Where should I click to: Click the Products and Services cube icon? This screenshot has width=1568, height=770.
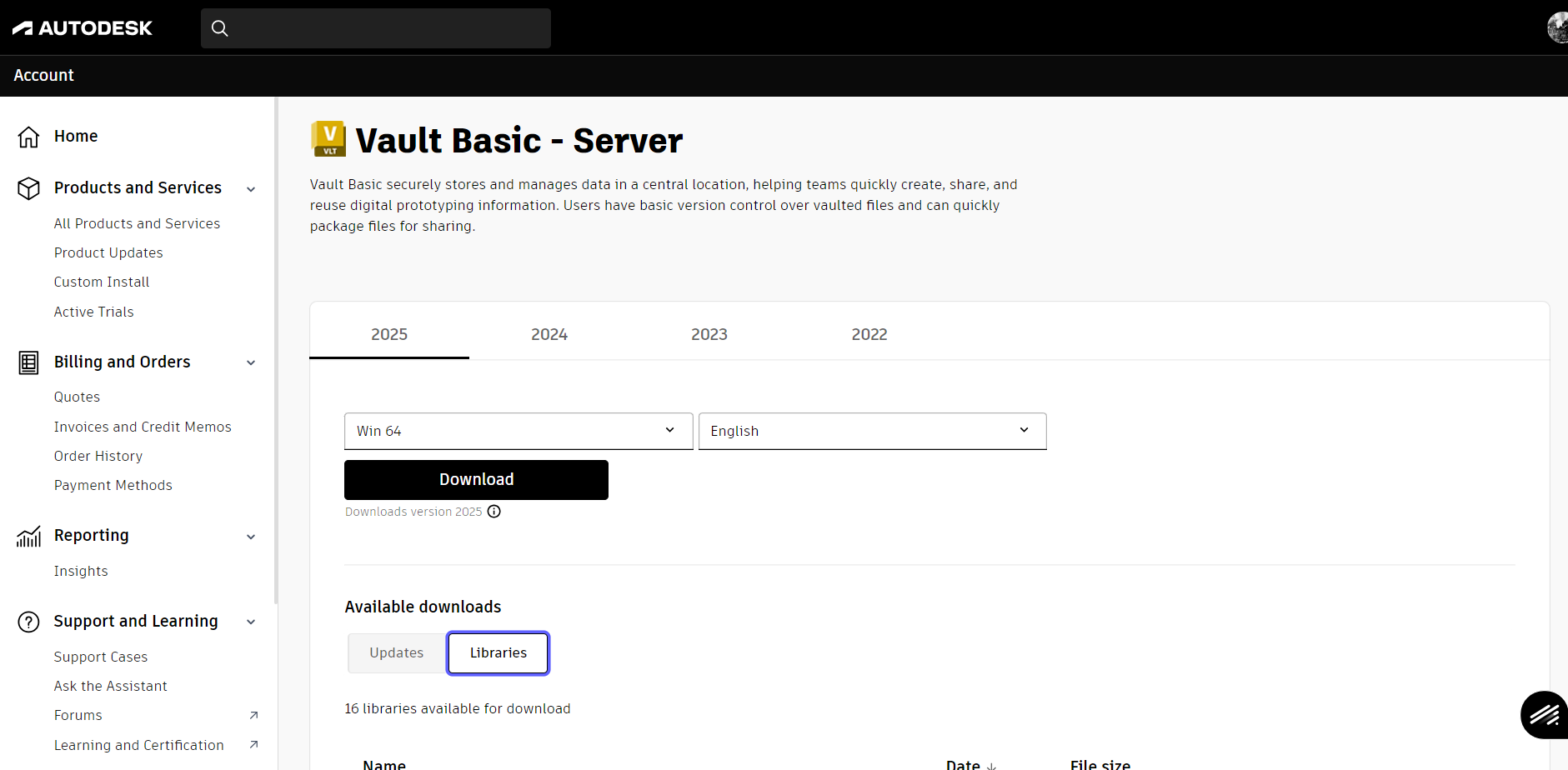28,188
